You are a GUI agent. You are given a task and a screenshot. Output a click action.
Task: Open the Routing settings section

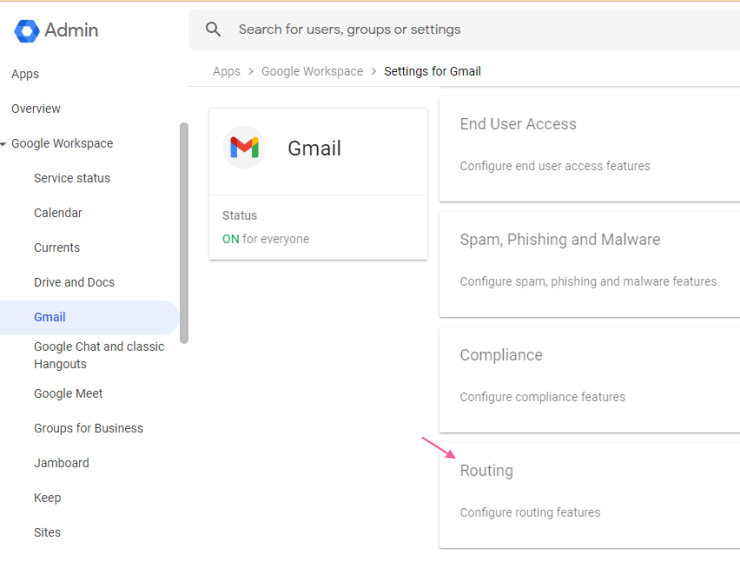pyautogui.click(x=589, y=495)
